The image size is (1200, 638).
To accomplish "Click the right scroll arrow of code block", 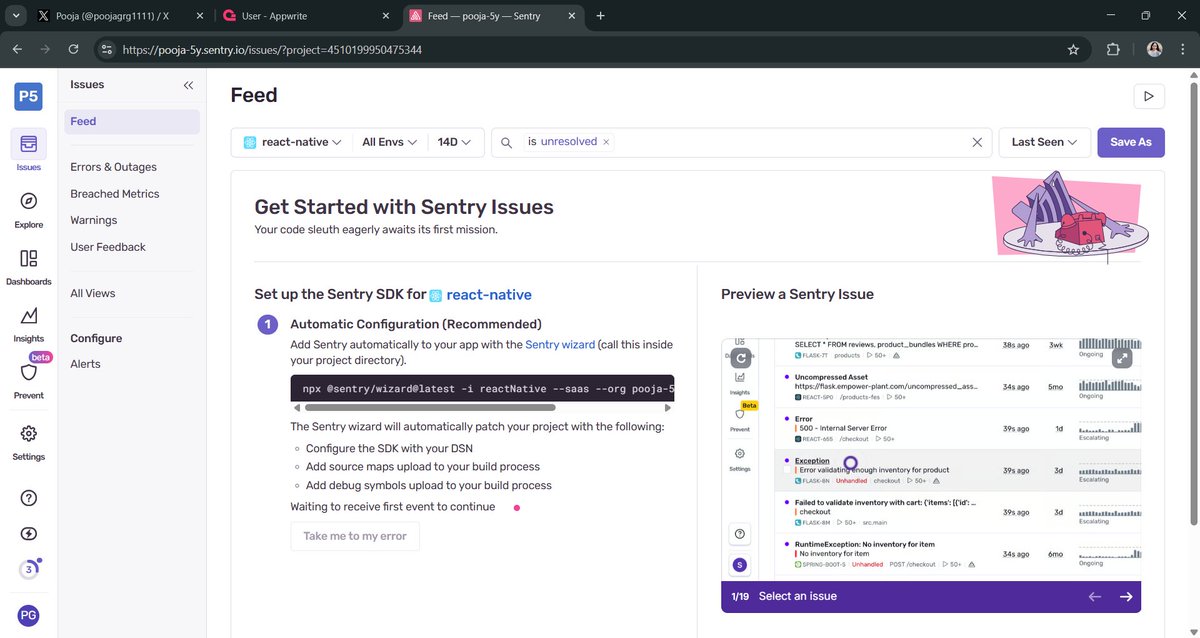I will 669,408.
